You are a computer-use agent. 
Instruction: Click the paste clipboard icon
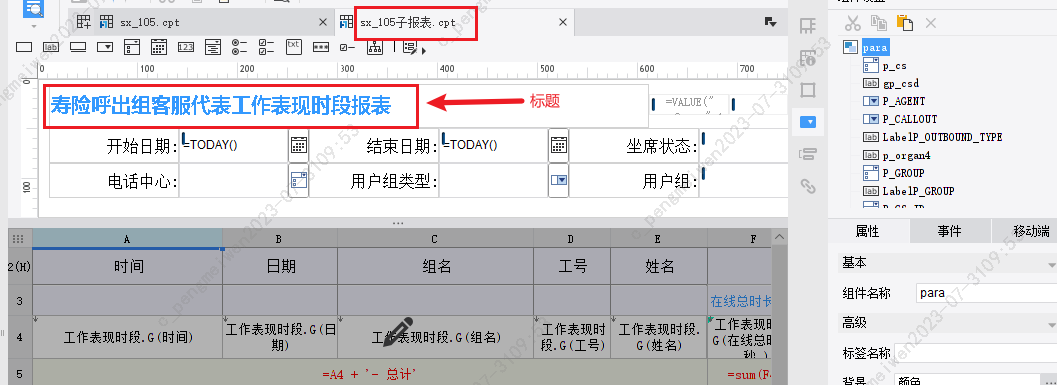pos(905,23)
